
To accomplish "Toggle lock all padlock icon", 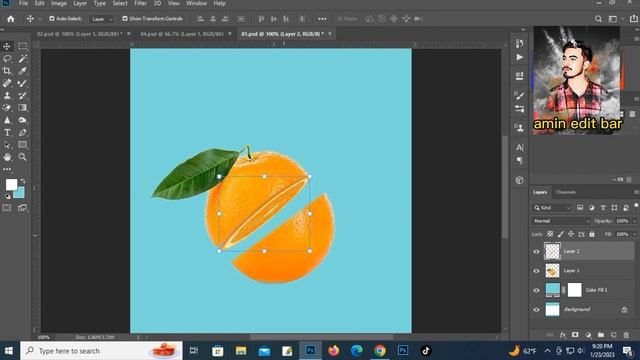I will [x=592, y=234].
